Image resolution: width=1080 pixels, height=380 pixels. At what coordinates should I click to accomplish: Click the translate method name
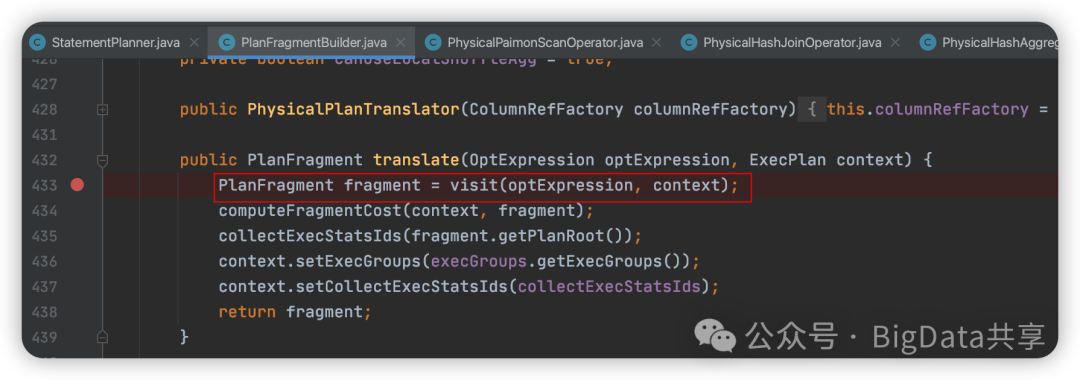tap(415, 160)
